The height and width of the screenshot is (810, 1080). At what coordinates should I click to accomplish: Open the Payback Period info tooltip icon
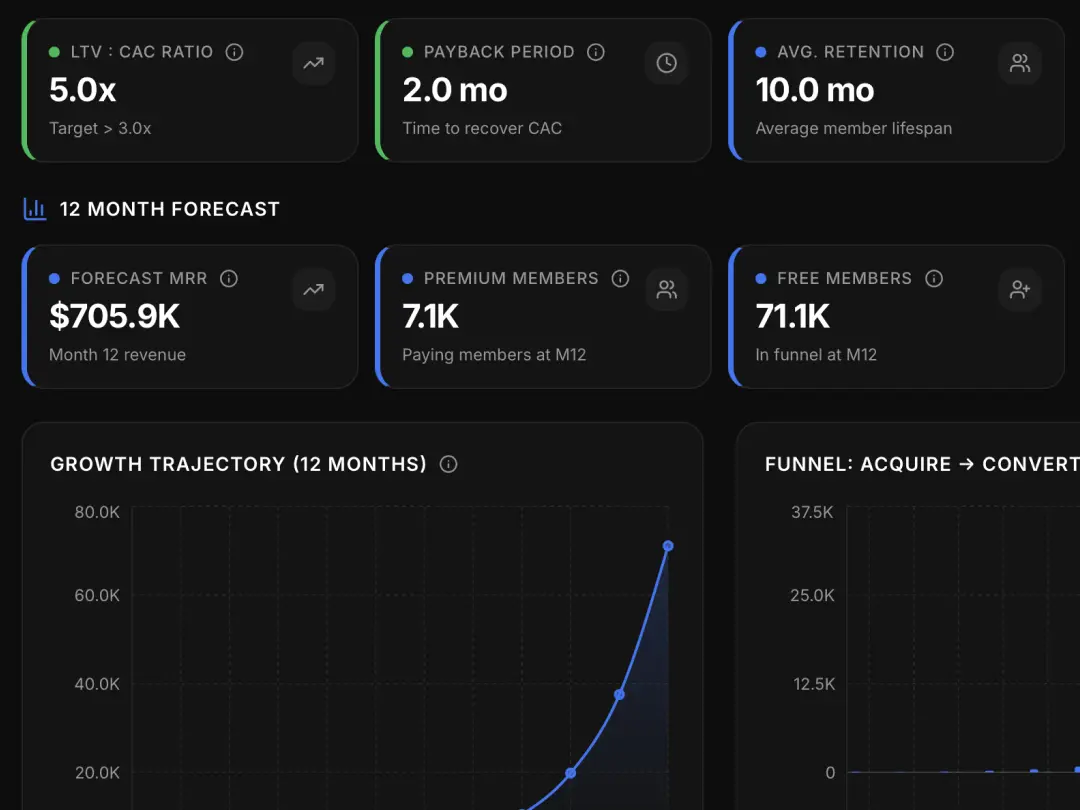click(x=596, y=52)
